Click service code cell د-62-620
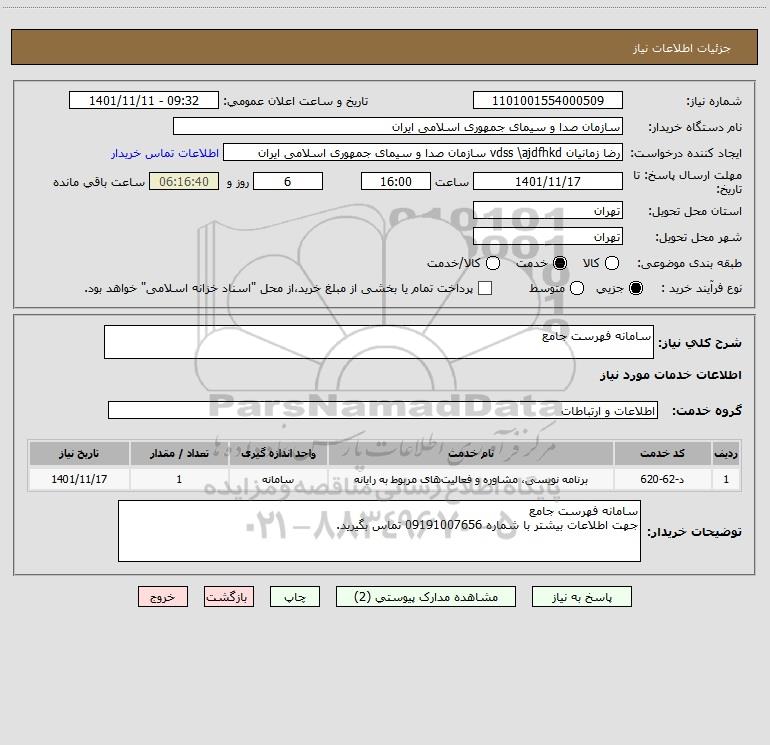Image resolution: width=770 pixels, height=745 pixels. tap(662, 479)
